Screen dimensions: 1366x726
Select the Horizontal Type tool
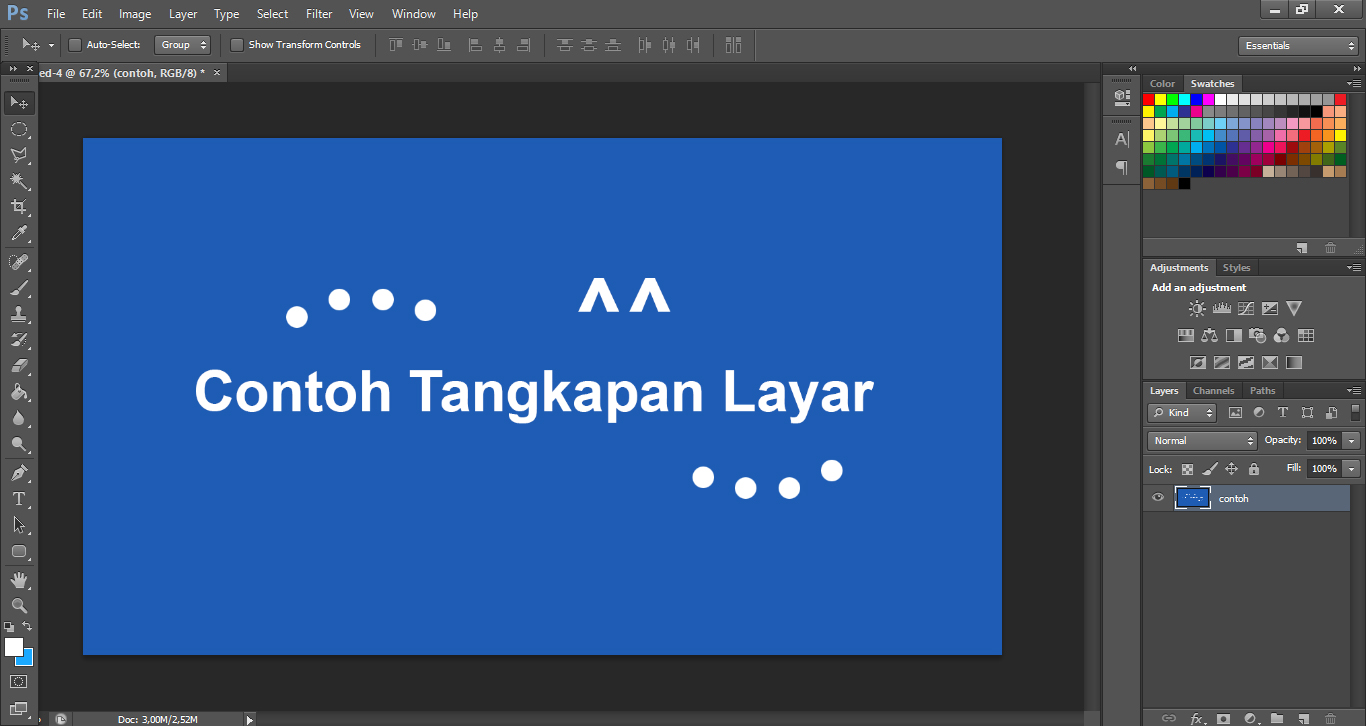point(18,499)
